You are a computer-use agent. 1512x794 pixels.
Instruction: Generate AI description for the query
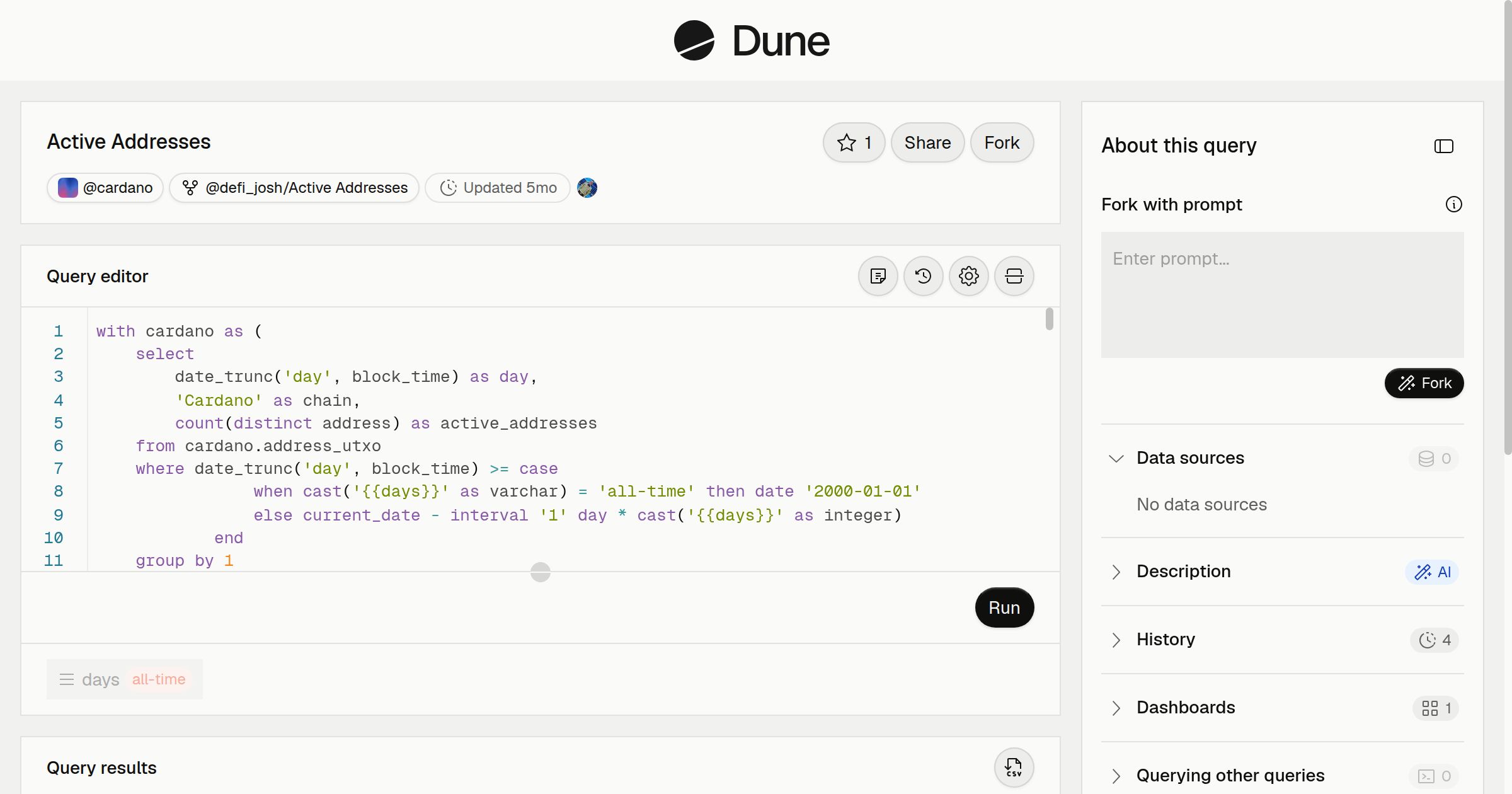coord(1432,572)
